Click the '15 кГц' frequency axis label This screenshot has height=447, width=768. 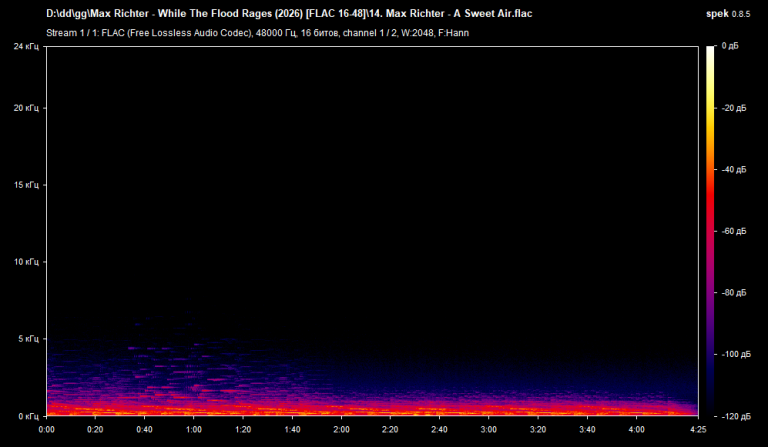[26, 185]
